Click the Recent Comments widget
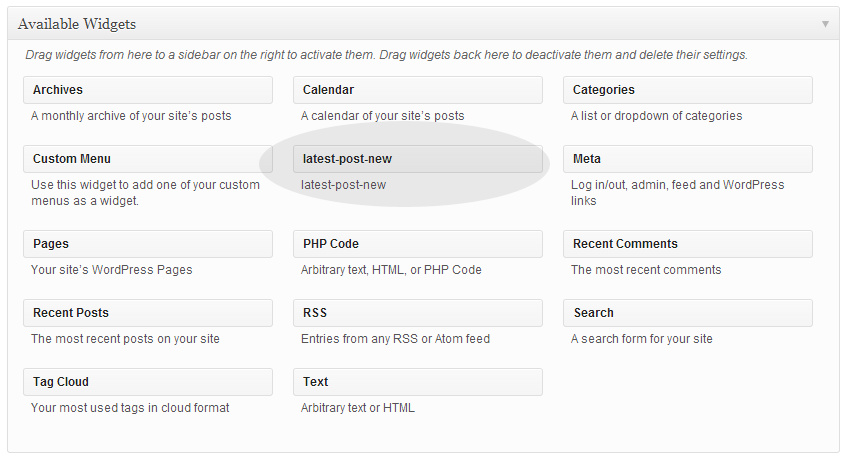Screen dimensions: 851x457 point(688,244)
